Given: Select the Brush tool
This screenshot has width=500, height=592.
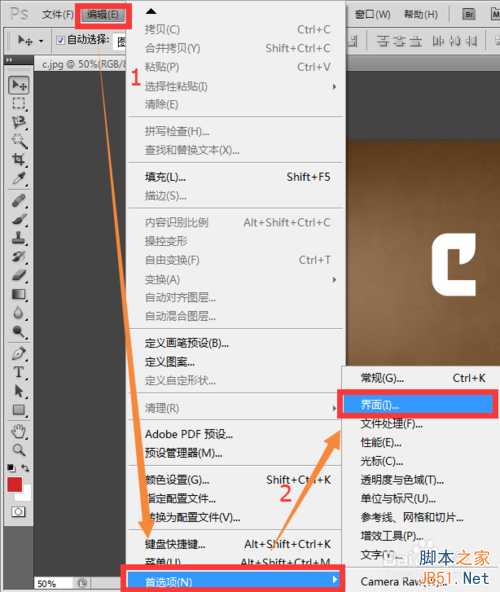Looking at the screenshot, I should [19, 219].
